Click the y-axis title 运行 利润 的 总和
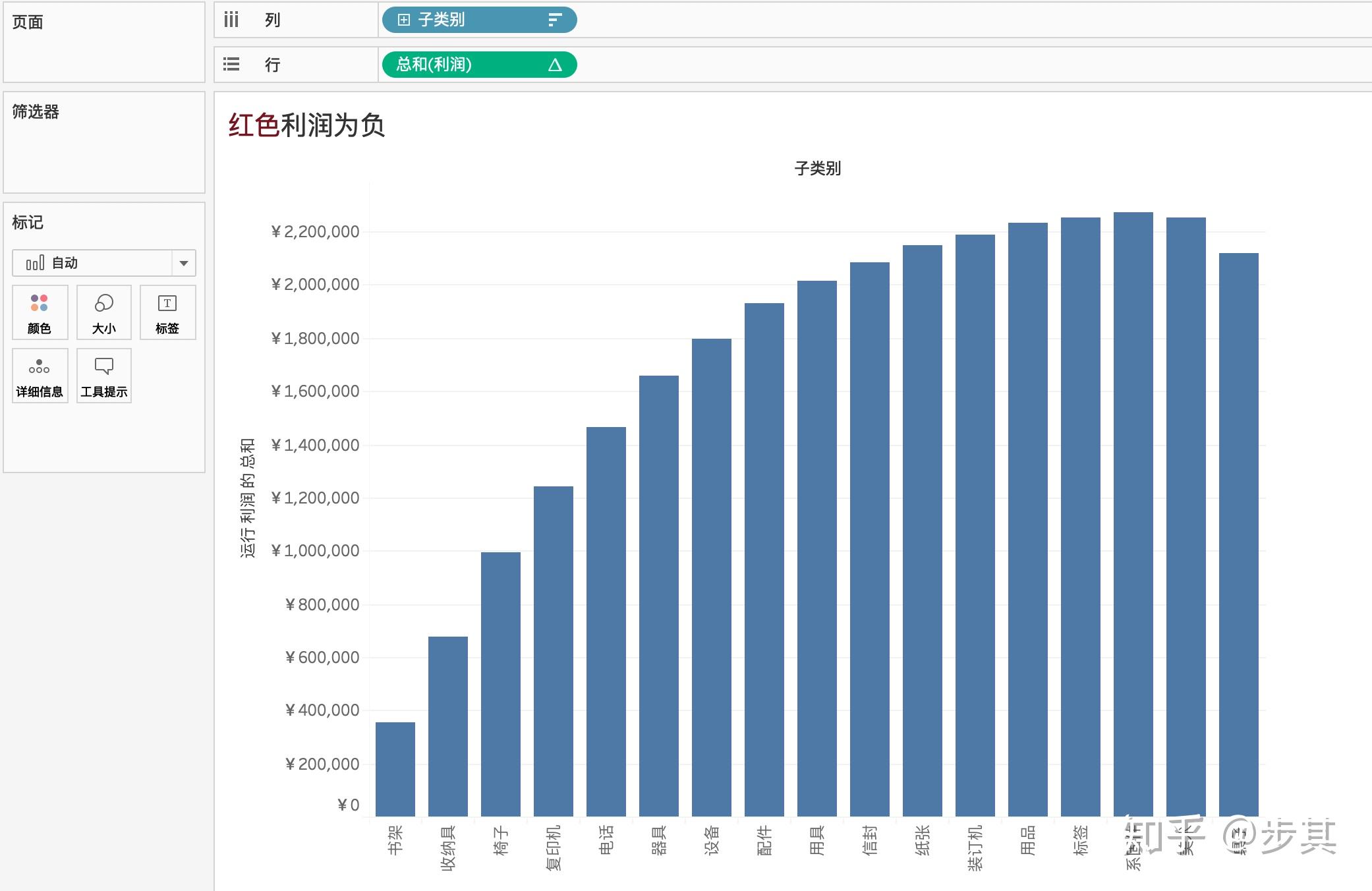Image resolution: width=1372 pixels, height=891 pixels. pyautogui.click(x=247, y=498)
